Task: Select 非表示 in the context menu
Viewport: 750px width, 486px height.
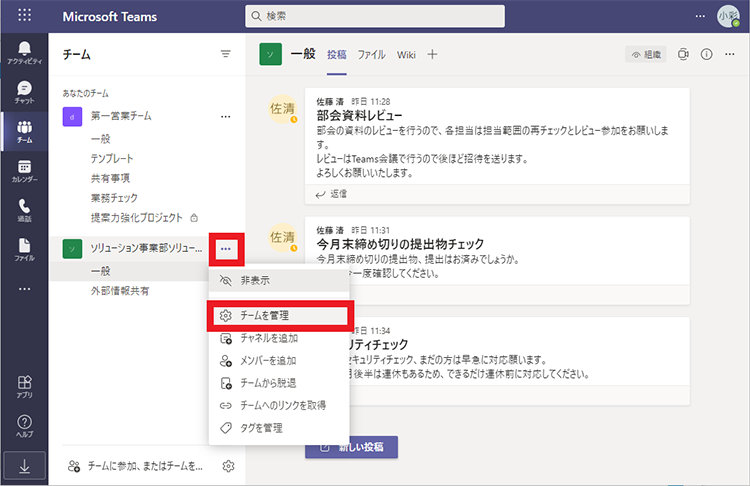Action: 279,280
